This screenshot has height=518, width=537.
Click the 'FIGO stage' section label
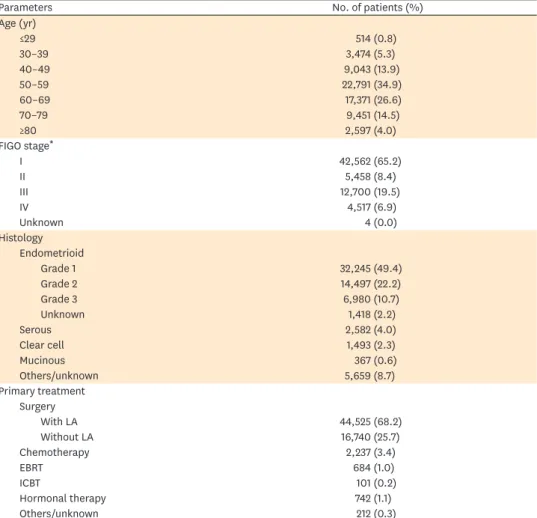[26, 146]
